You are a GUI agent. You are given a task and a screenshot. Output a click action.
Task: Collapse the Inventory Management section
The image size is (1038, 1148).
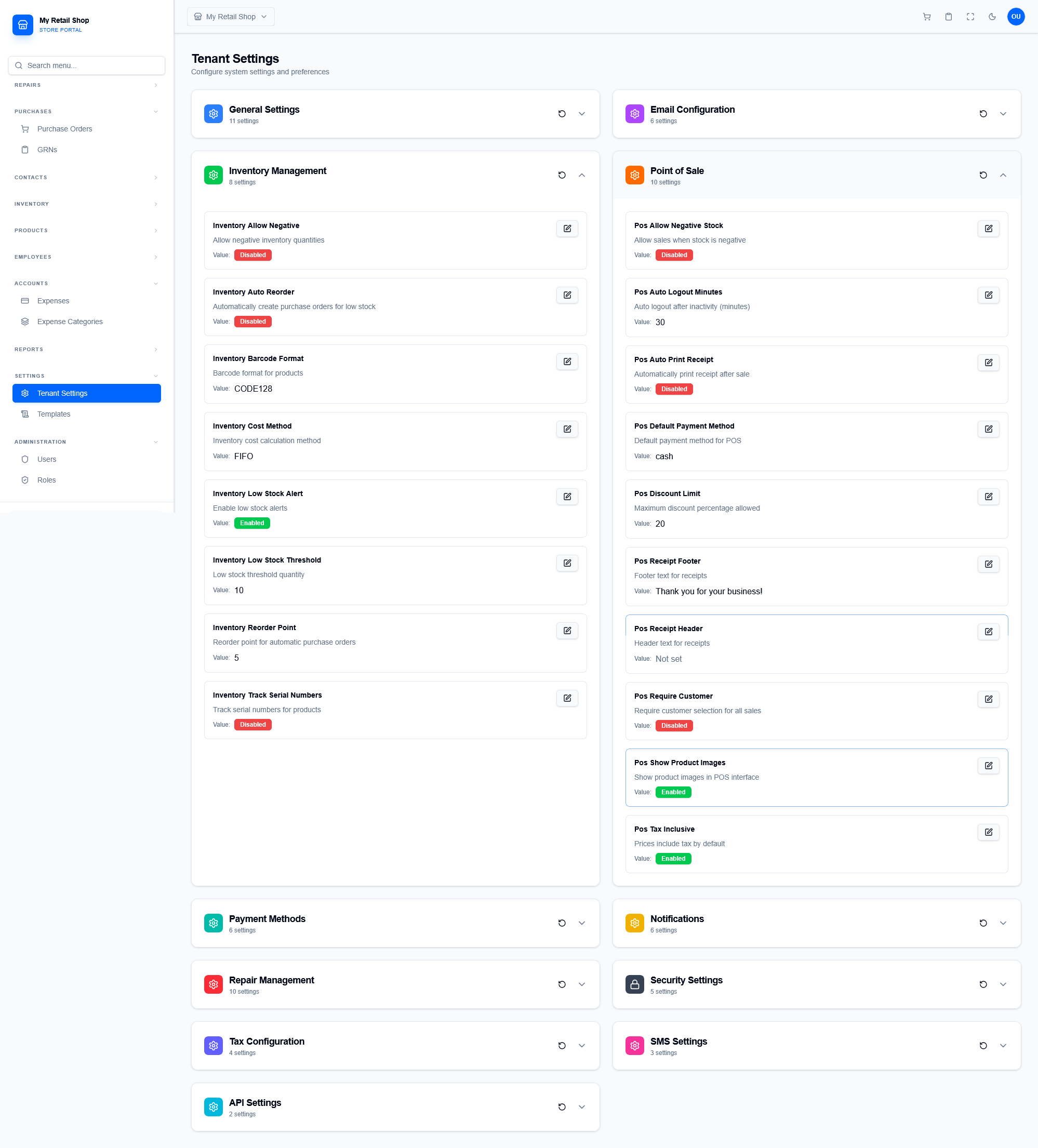coord(582,176)
